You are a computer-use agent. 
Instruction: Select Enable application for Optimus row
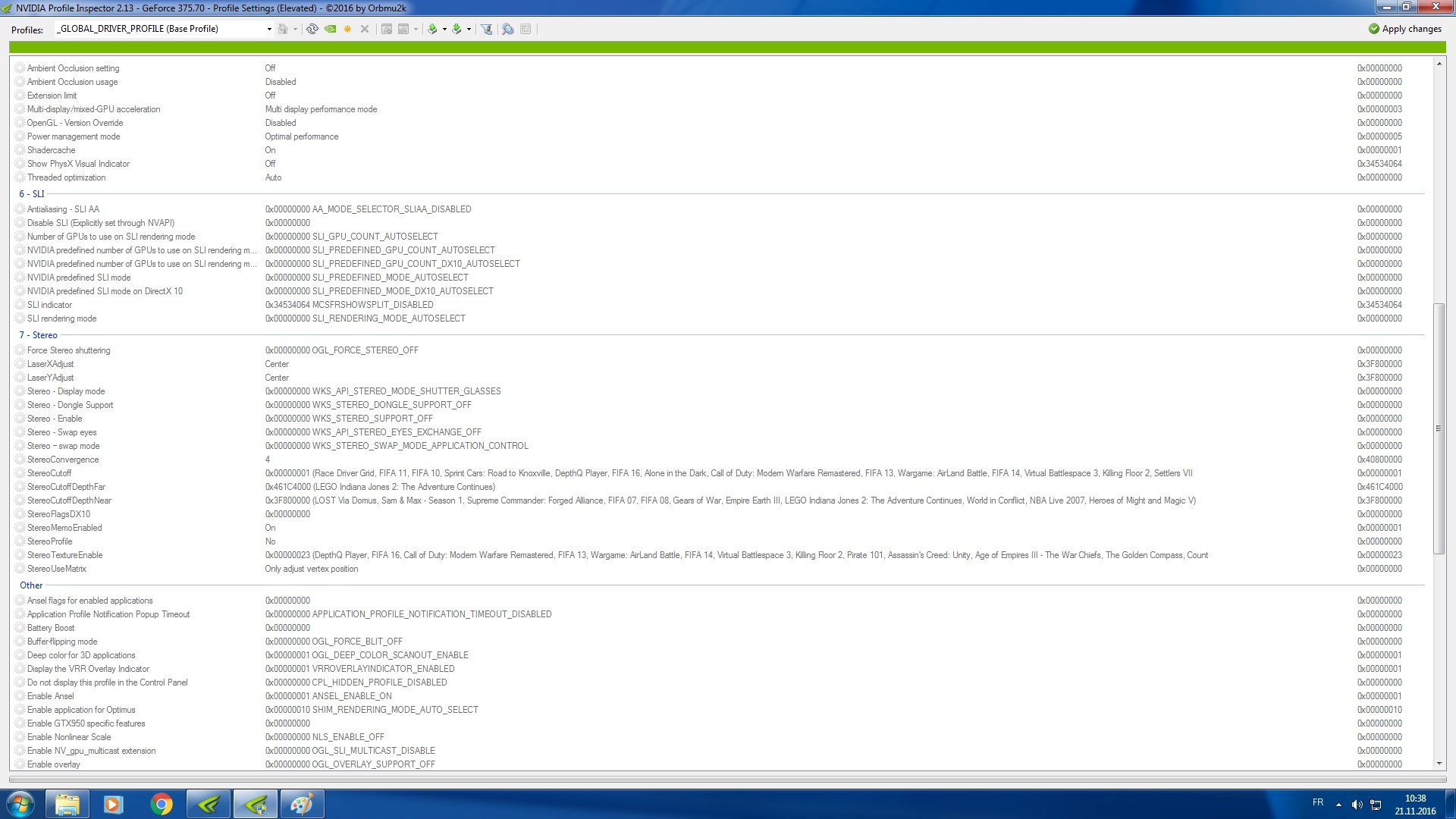(719, 710)
